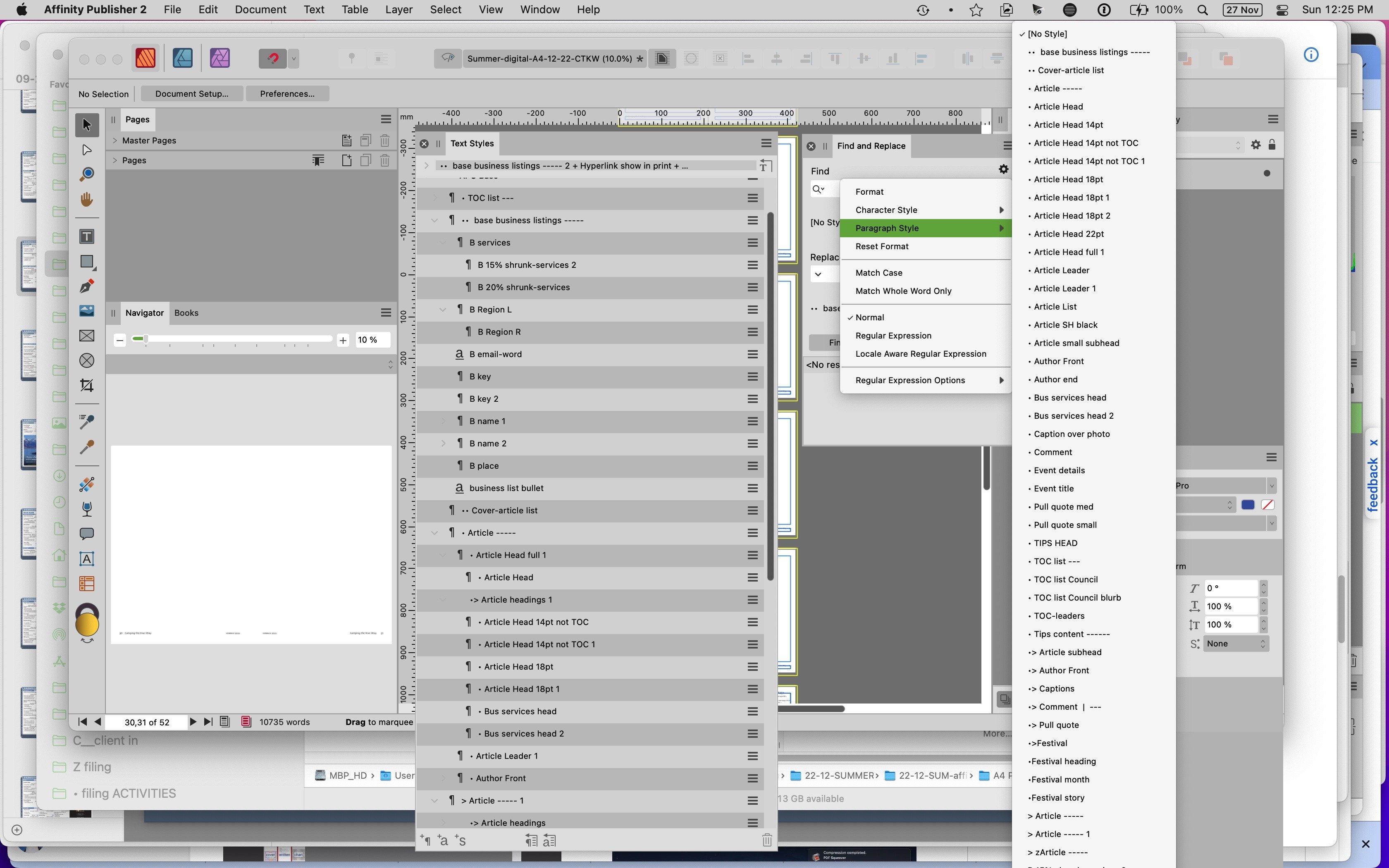Adjust the Navigator zoom slider
Image resolution: width=1389 pixels, height=868 pixels.
(145, 339)
